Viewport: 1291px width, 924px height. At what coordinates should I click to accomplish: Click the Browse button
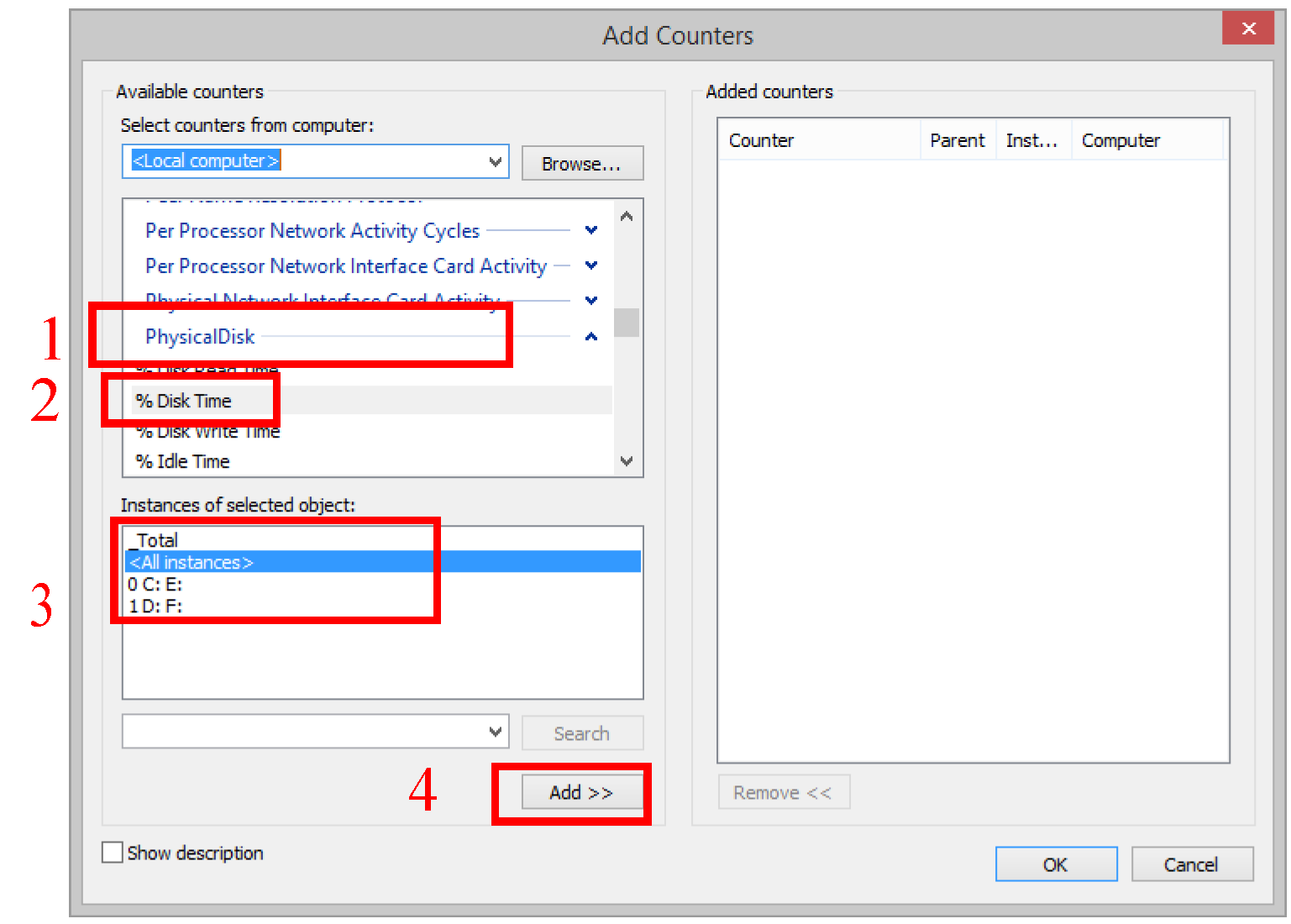pyautogui.click(x=581, y=164)
